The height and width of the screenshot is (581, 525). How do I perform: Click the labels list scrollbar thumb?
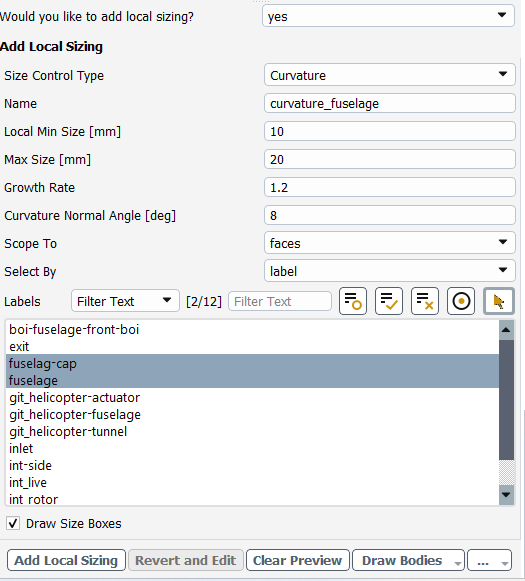[x=506, y=399]
